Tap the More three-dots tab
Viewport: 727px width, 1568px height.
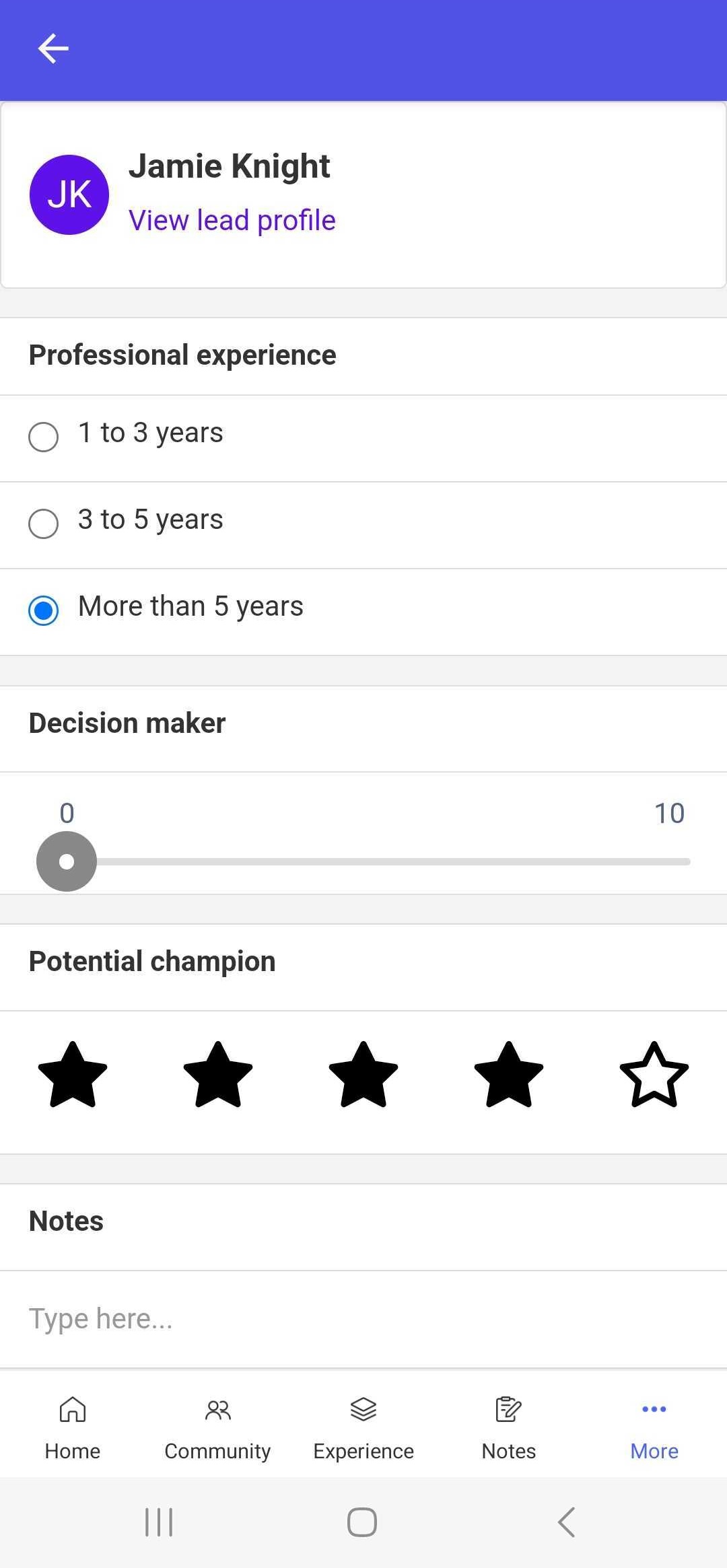[x=654, y=1427]
